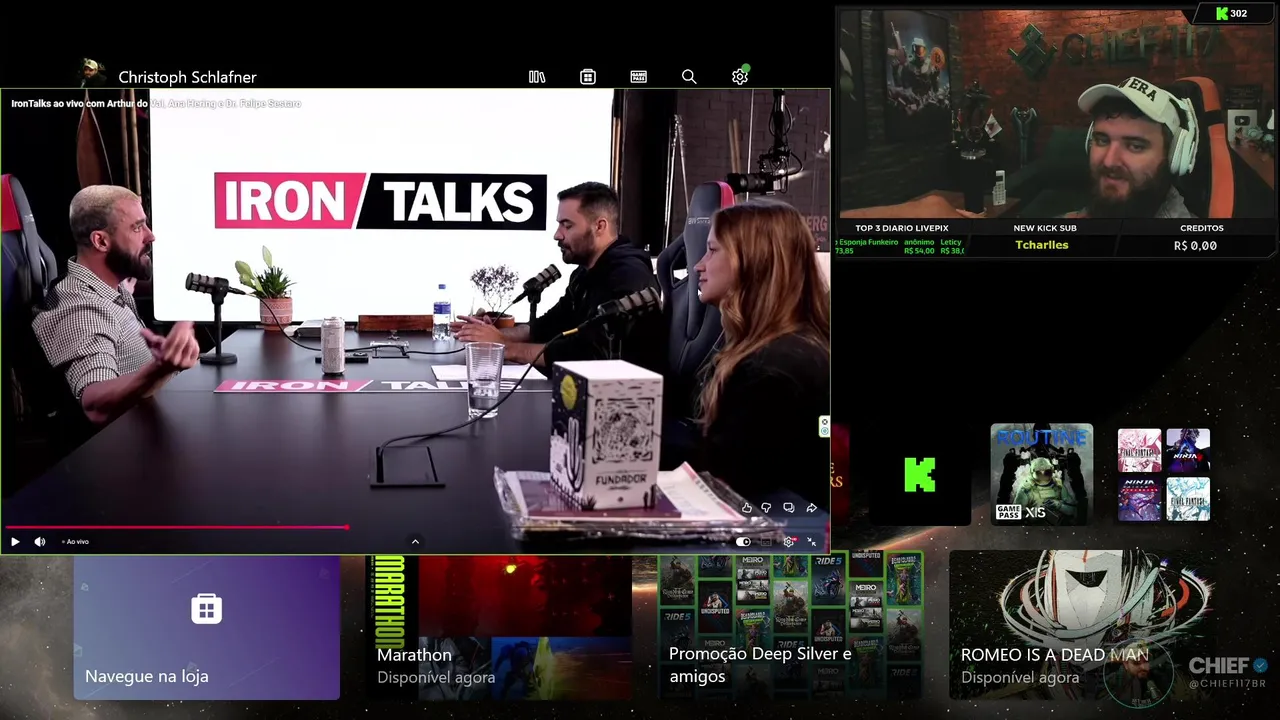Click the streamer webcam overlay
This screenshot has width=1280, height=720.
point(1057,113)
